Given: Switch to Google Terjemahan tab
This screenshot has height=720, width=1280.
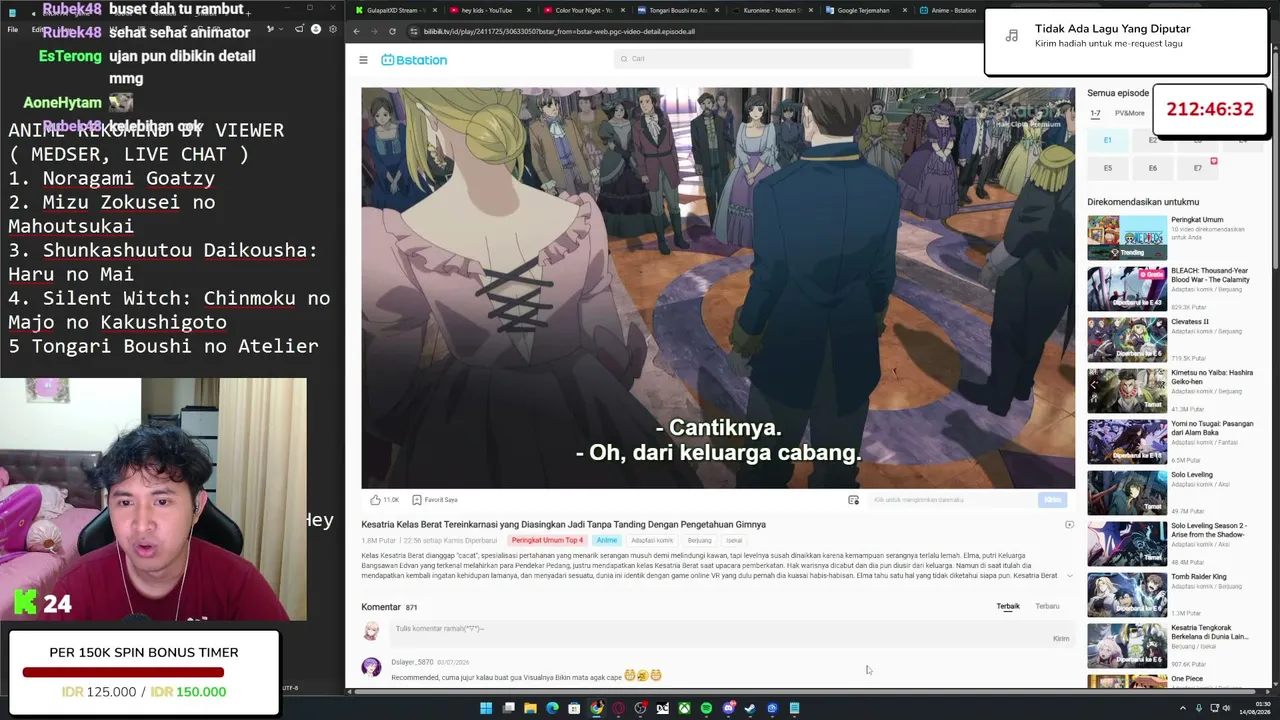Looking at the screenshot, I should click(x=867, y=10).
